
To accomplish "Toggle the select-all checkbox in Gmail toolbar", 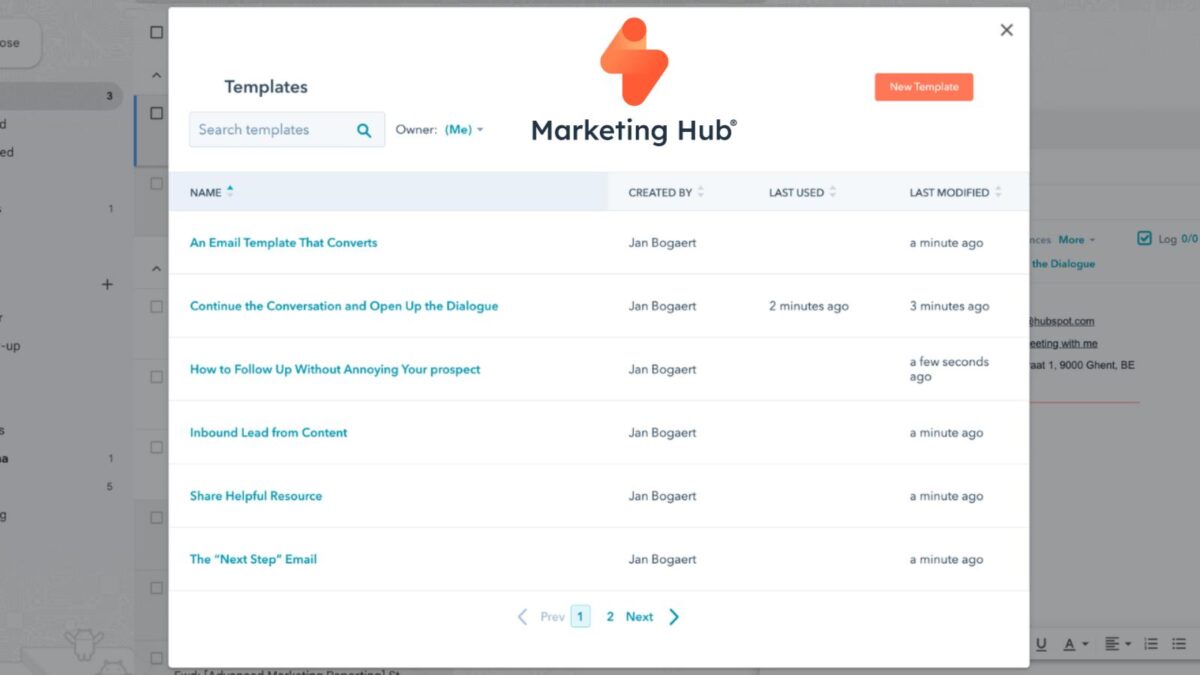I will pos(156,32).
